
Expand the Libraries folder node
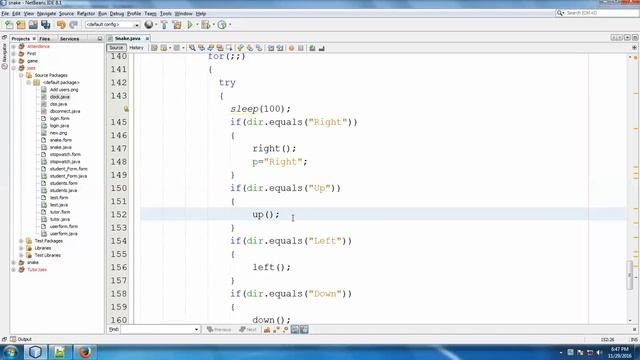[x=21, y=248]
